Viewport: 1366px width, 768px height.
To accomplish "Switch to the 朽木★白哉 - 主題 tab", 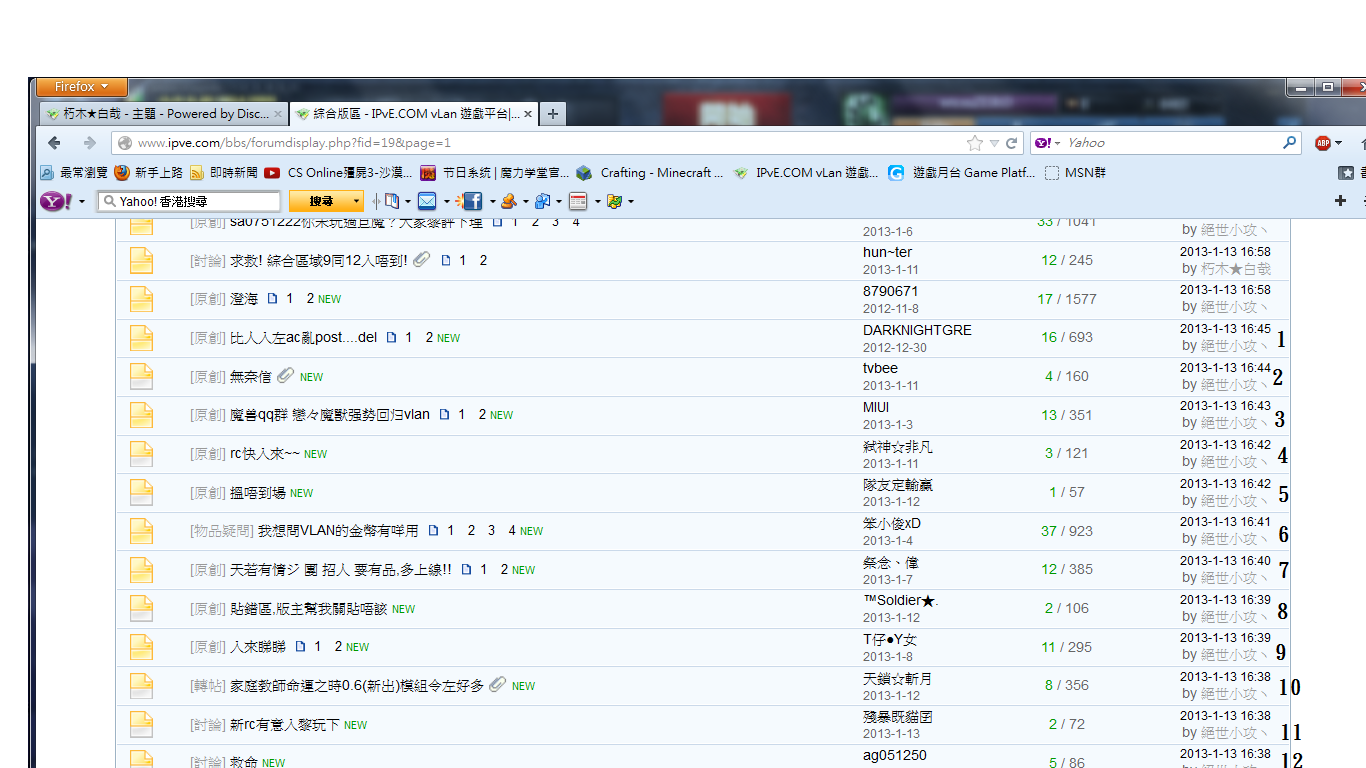I will tap(160, 114).
